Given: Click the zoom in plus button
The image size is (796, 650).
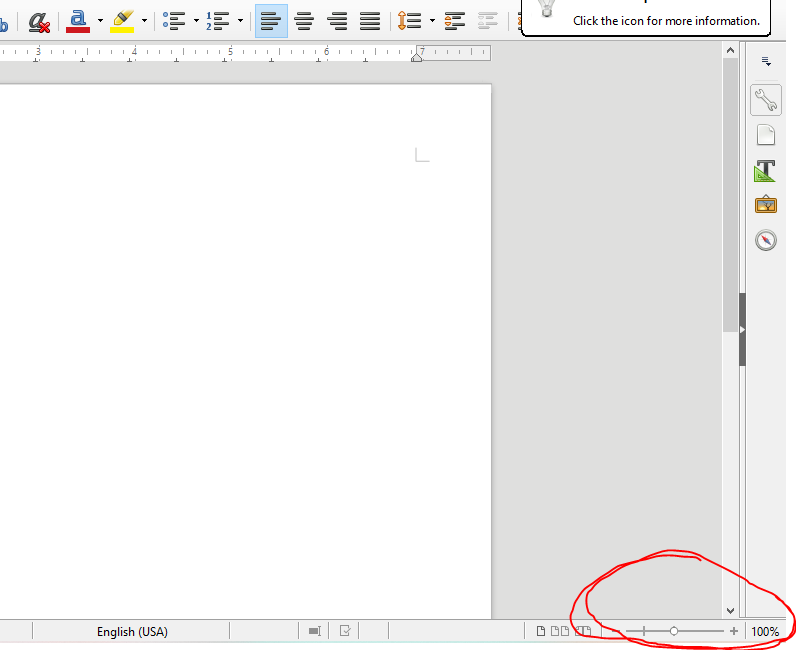Looking at the screenshot, I should coord(734,631).
